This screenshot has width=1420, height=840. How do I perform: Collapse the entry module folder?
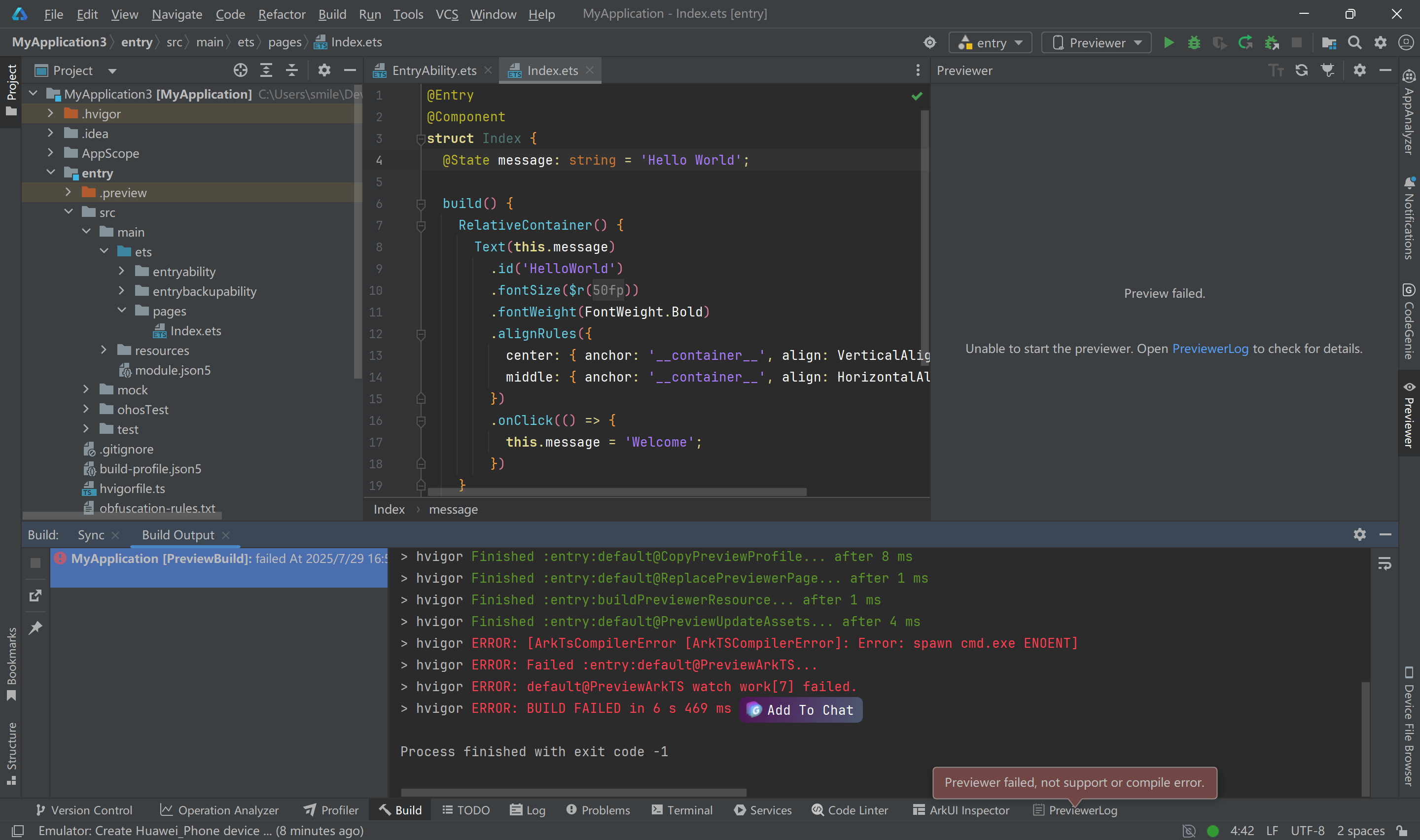(50, 172)
